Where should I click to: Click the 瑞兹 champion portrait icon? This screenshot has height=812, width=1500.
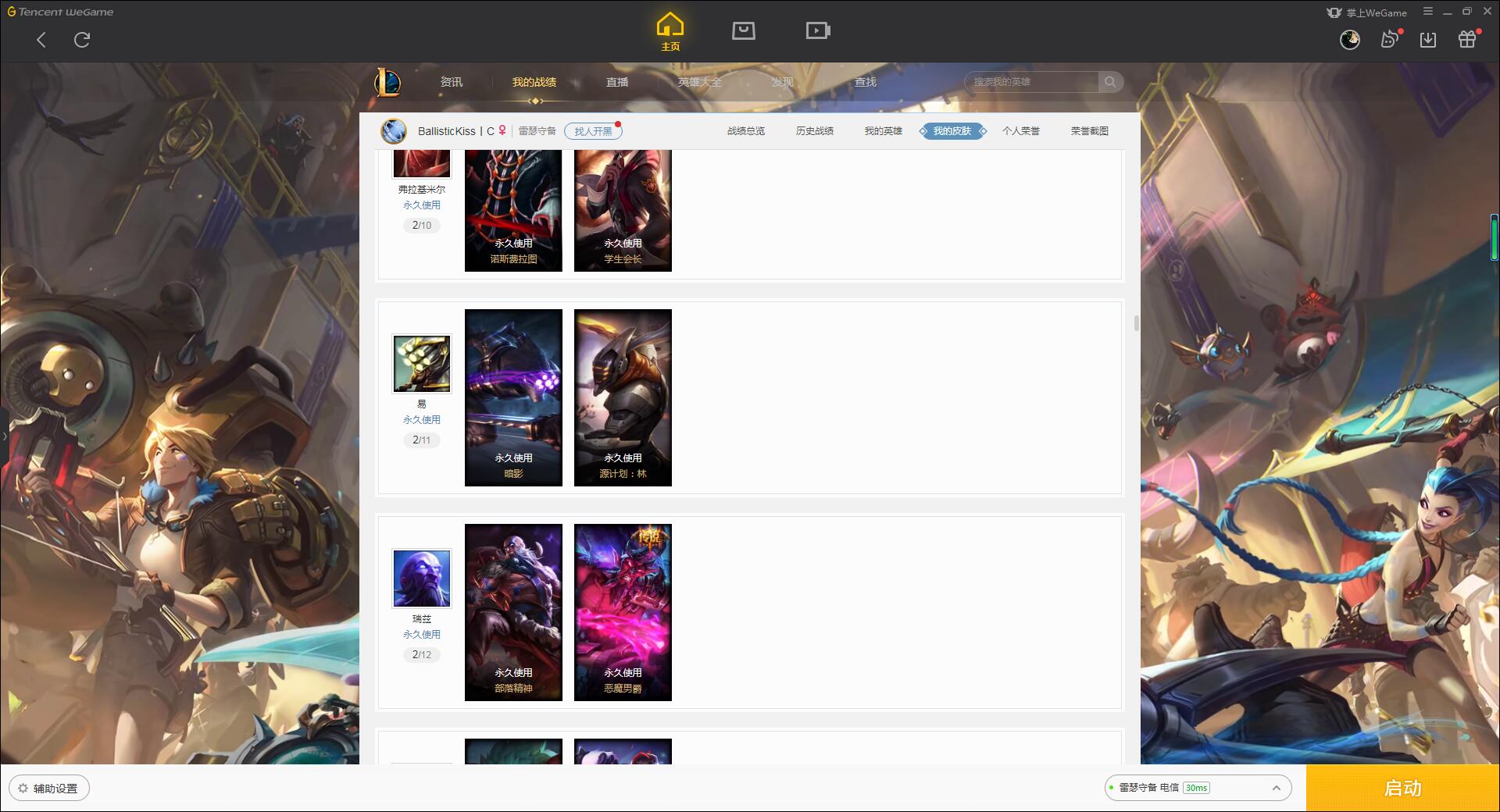coord(422,579)
